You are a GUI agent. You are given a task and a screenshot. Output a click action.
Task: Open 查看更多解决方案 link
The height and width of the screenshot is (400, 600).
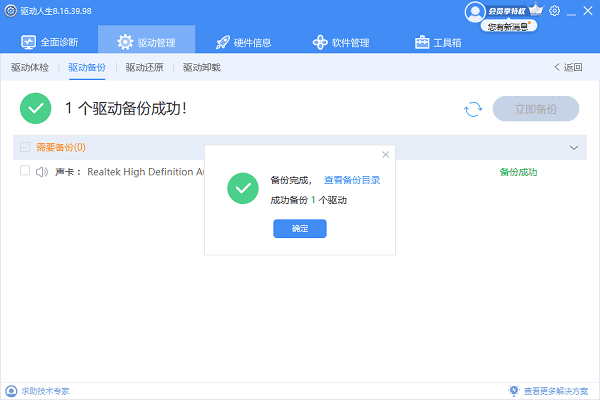pos(556,391)
